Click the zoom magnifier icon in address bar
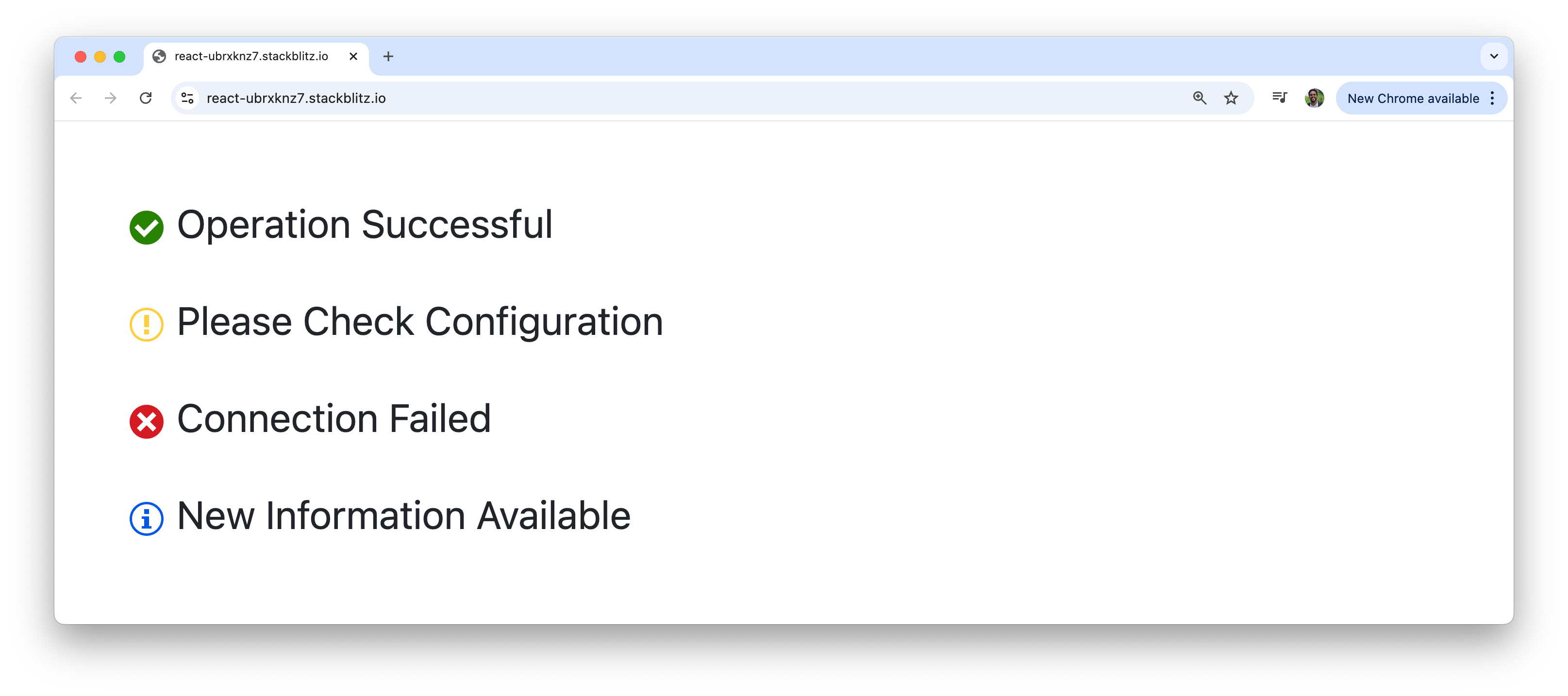The width and height of the screenshot is (1568, 696). [x=1199, y=98]
